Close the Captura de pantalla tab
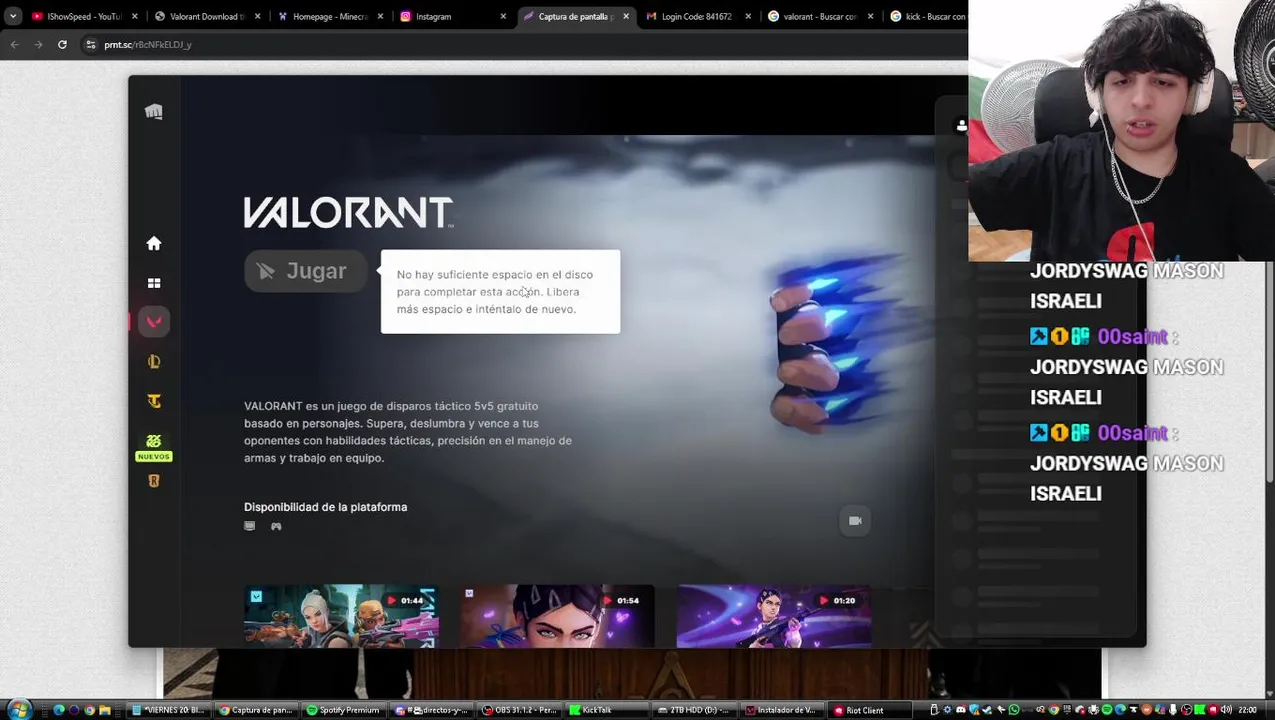 (626, 16)
